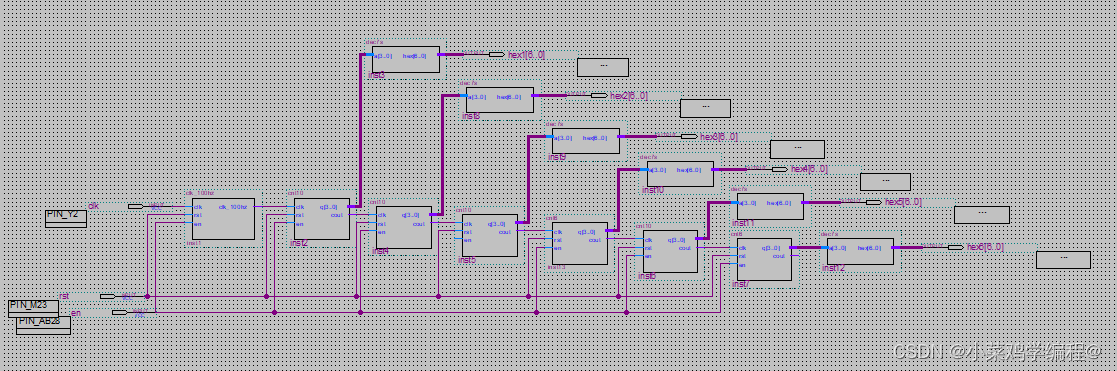Image resolution: width=1117 pixels, height=371 pixels.
Task: Click the hex4[6..0] output pin symbol
Action: pyautogui.click(x=779, y=169)
